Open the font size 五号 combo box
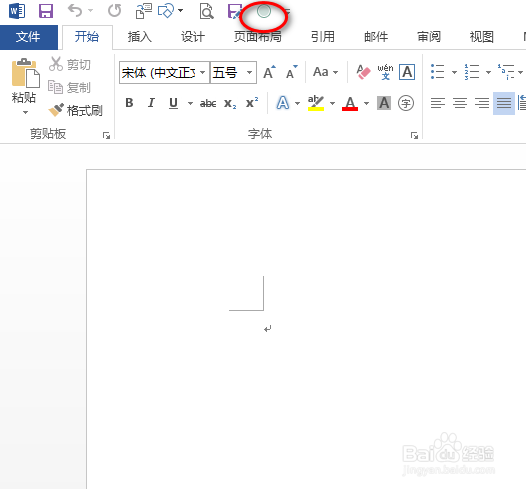526x489 pixels. [233, 72]
